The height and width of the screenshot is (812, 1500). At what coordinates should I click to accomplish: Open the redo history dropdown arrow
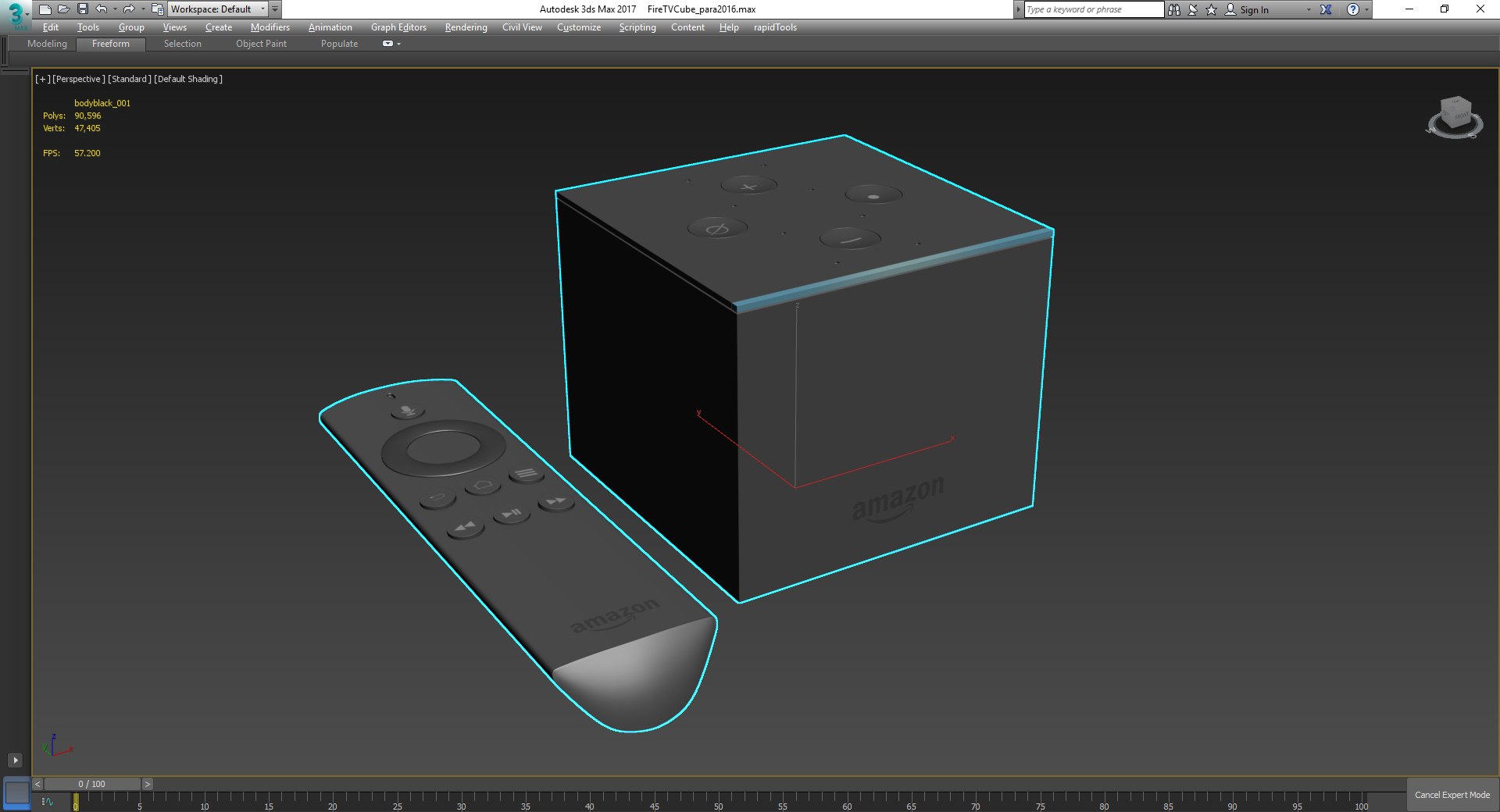coord(143,9)
